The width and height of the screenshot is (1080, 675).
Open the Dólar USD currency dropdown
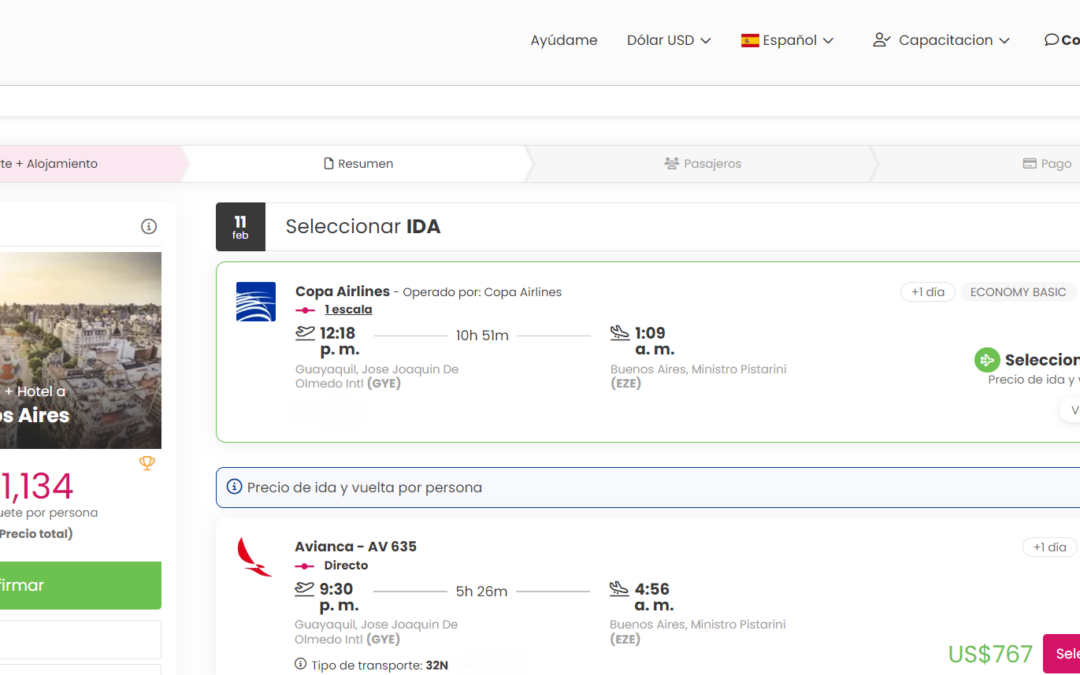coord(668,40)
